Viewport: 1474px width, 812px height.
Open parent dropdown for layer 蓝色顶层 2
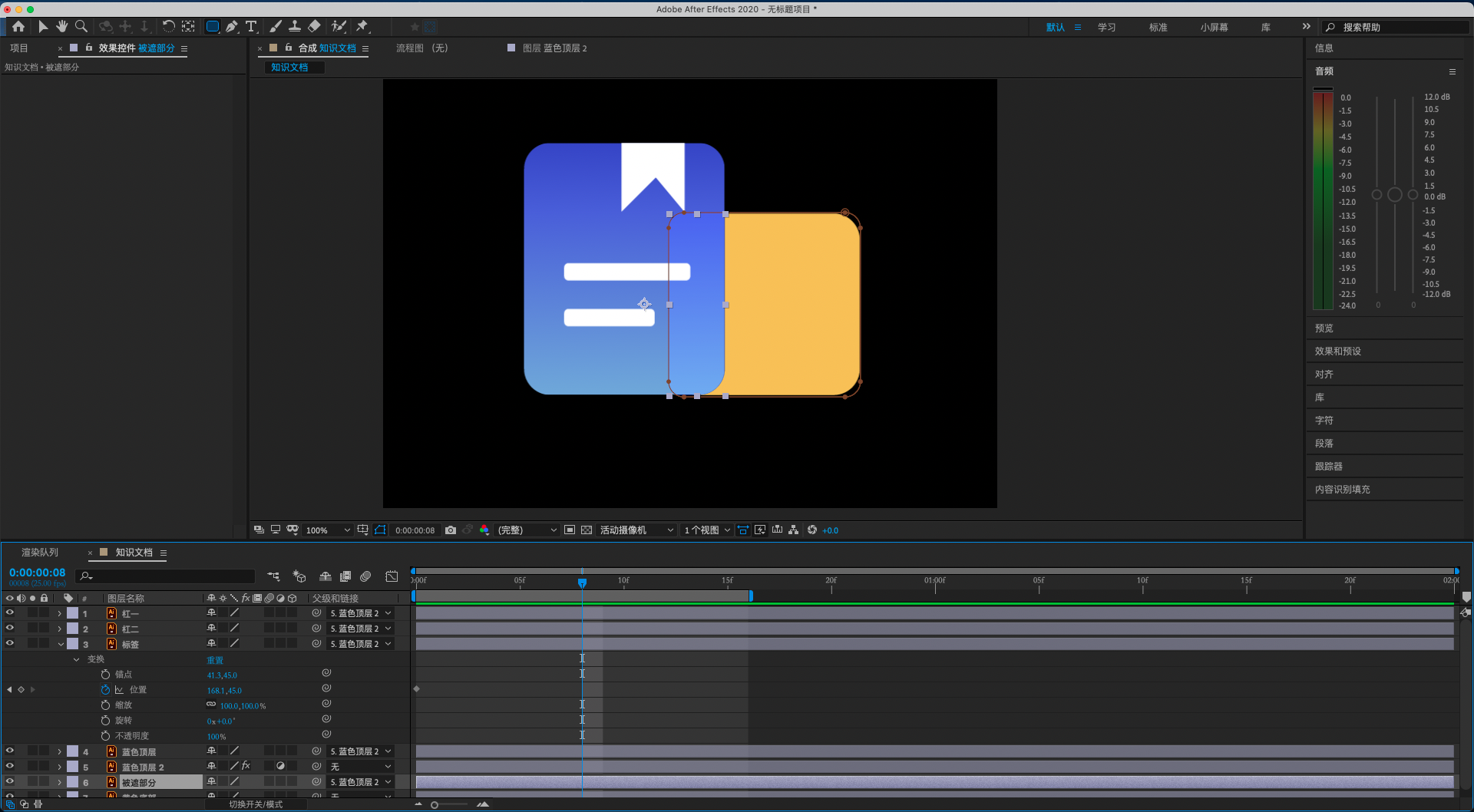coord(361,767)
